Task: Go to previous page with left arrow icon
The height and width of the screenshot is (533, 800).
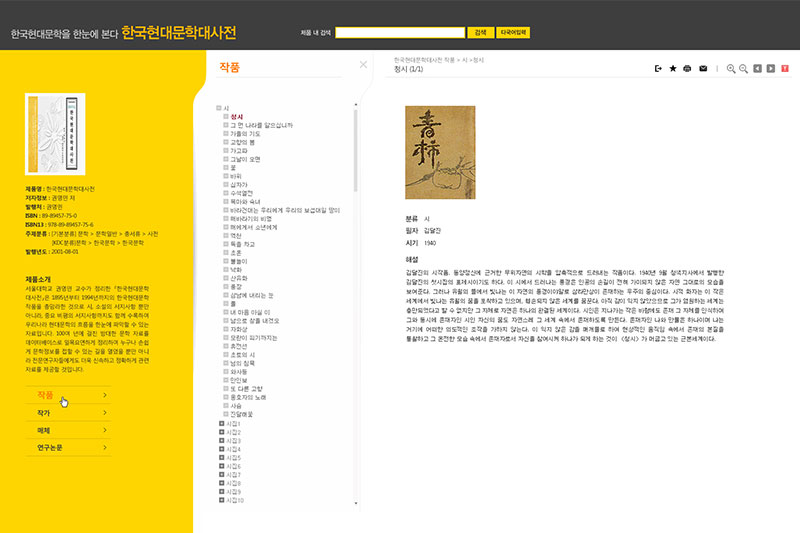Action: (x=758, y=68)
